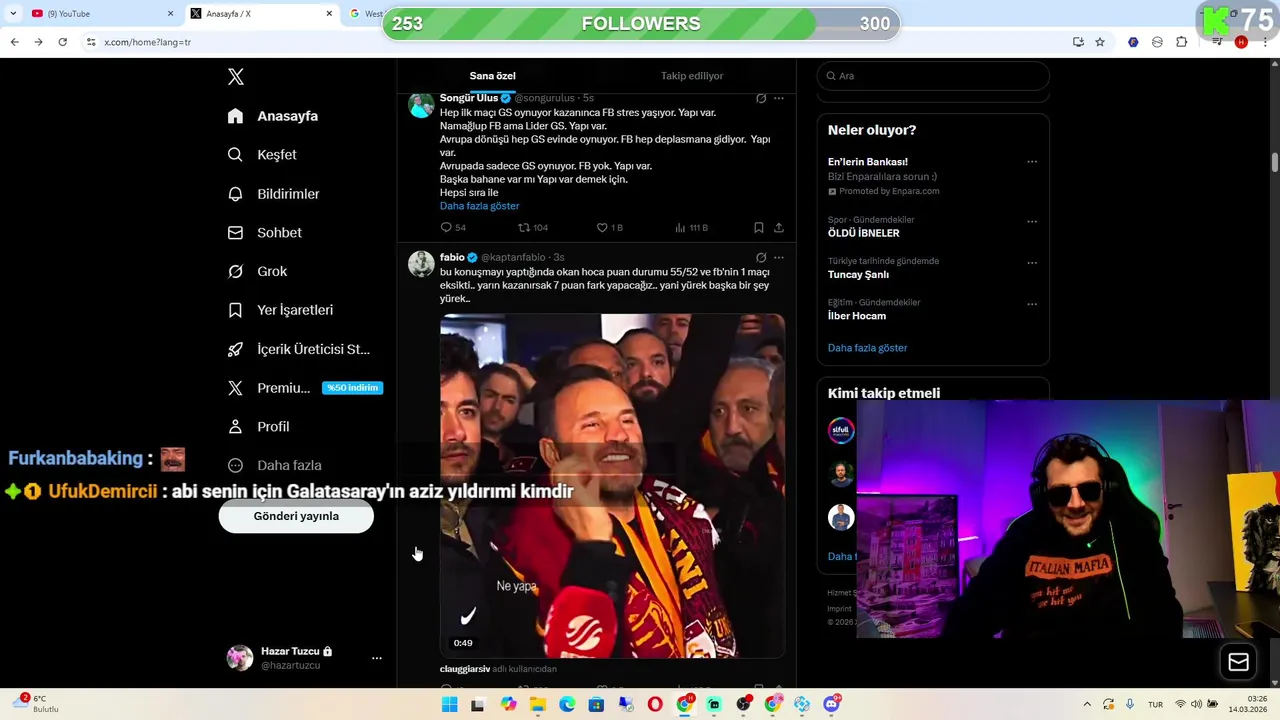Open options for En'lerin Bankası trend
The width and height of the screenshot is (1280, 720).
tap(1032, 162)
